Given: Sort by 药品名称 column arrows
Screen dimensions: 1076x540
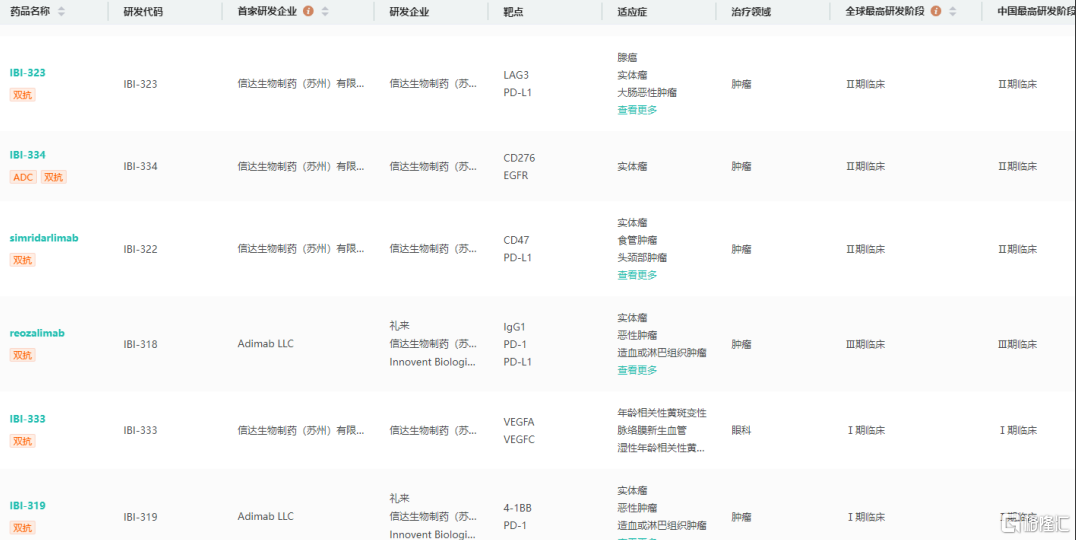Looking at the screenshot, I should coord(61,12).
